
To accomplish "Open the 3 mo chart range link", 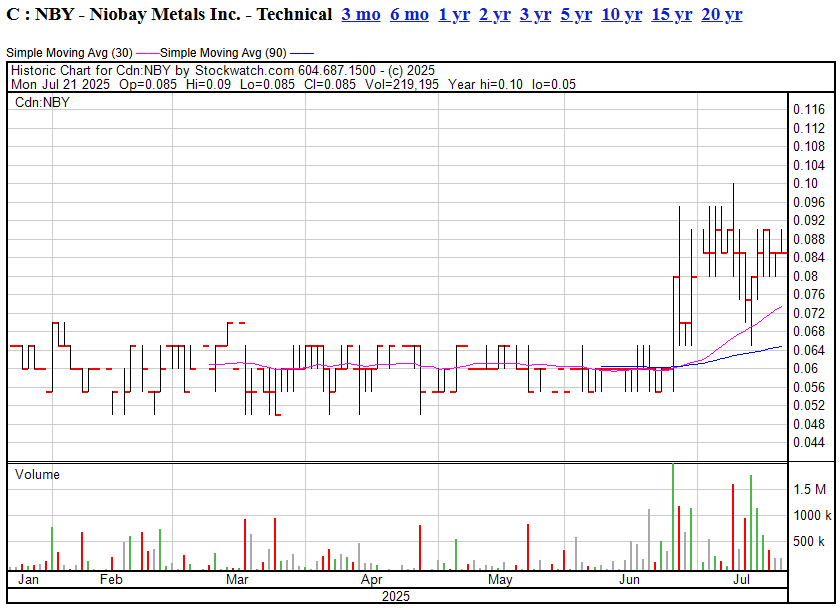I will [x=361, y=14].
